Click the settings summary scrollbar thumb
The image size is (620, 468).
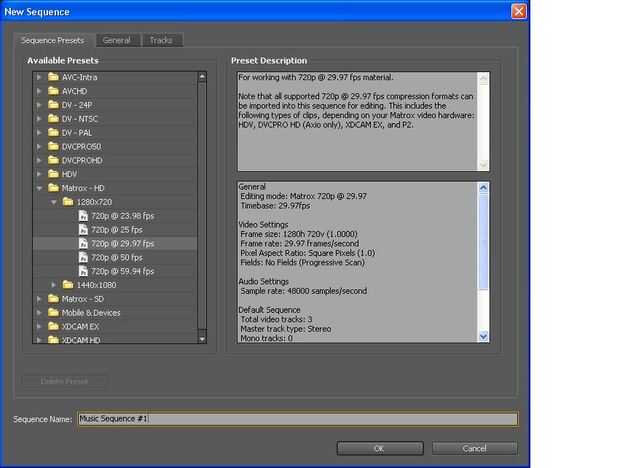point(483,241)
